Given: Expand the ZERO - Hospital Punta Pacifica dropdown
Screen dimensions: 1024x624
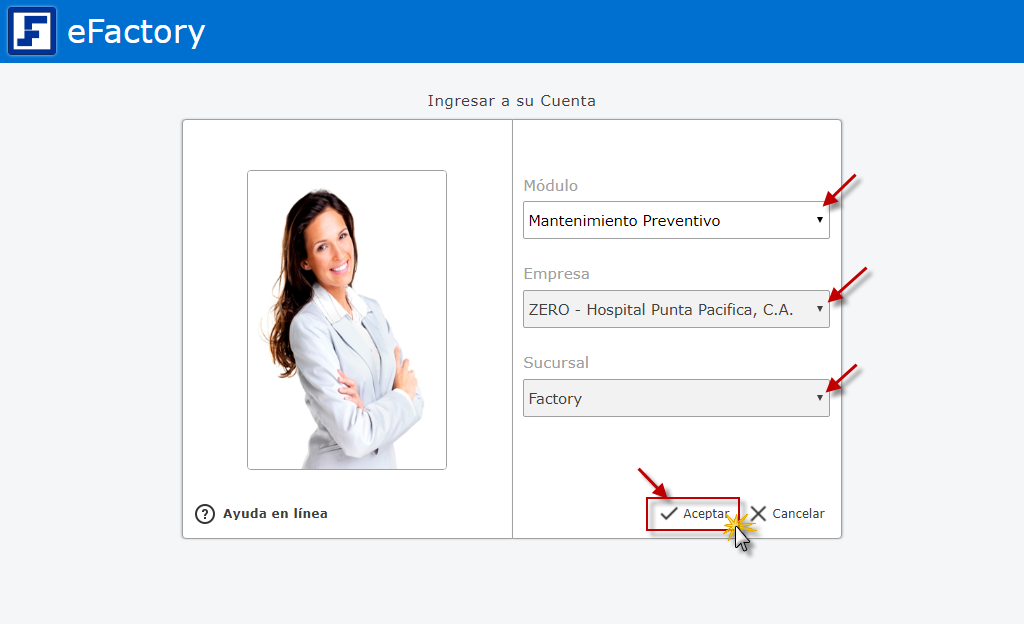Looking at the screenshot, I should pyautogui.click(x=660, y=310).
